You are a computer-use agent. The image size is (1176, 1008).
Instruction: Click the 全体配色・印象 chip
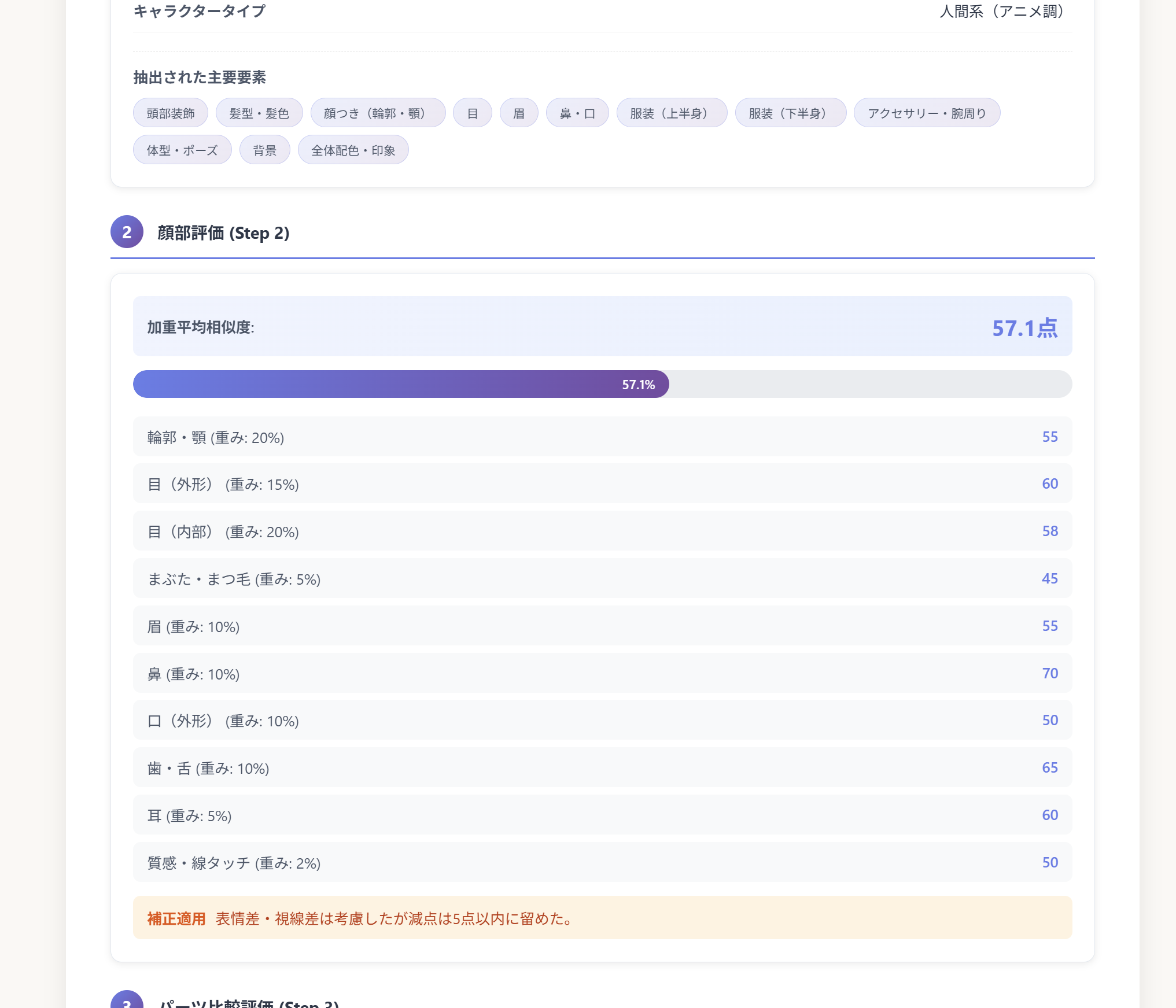353,150
